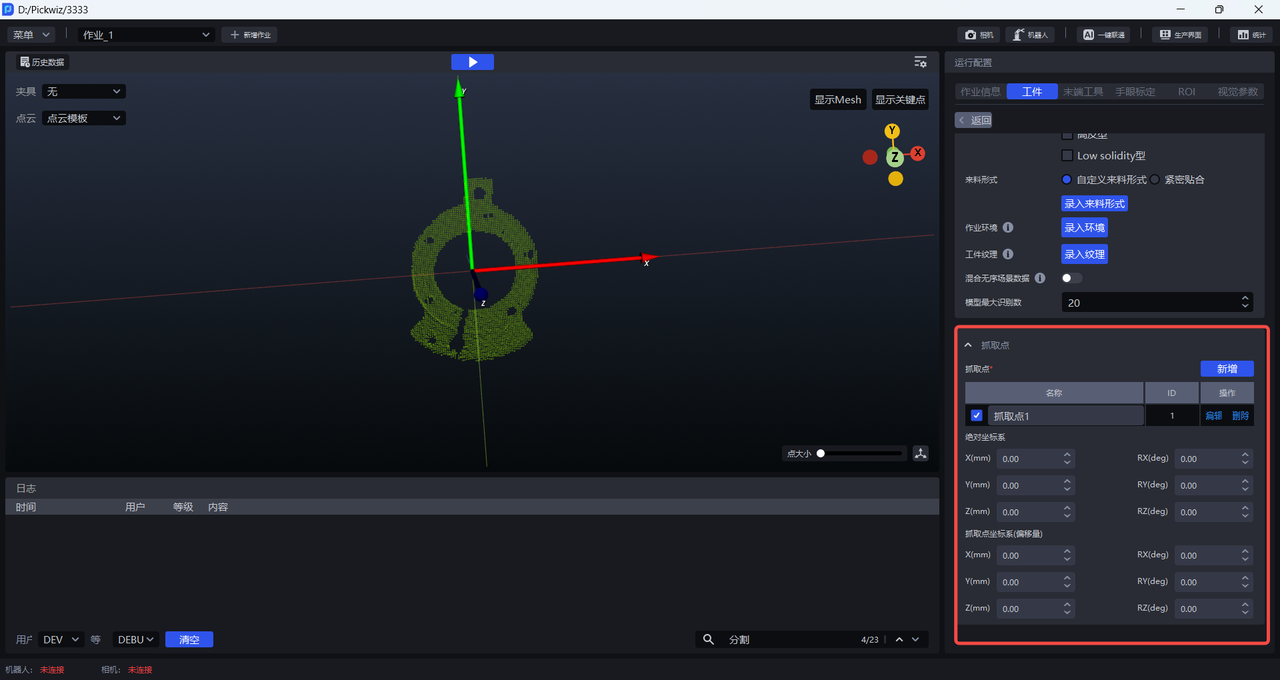1280x680 pixels.
Task: Open the 点云 point cloud dropdown
Action: pos(84,118)
